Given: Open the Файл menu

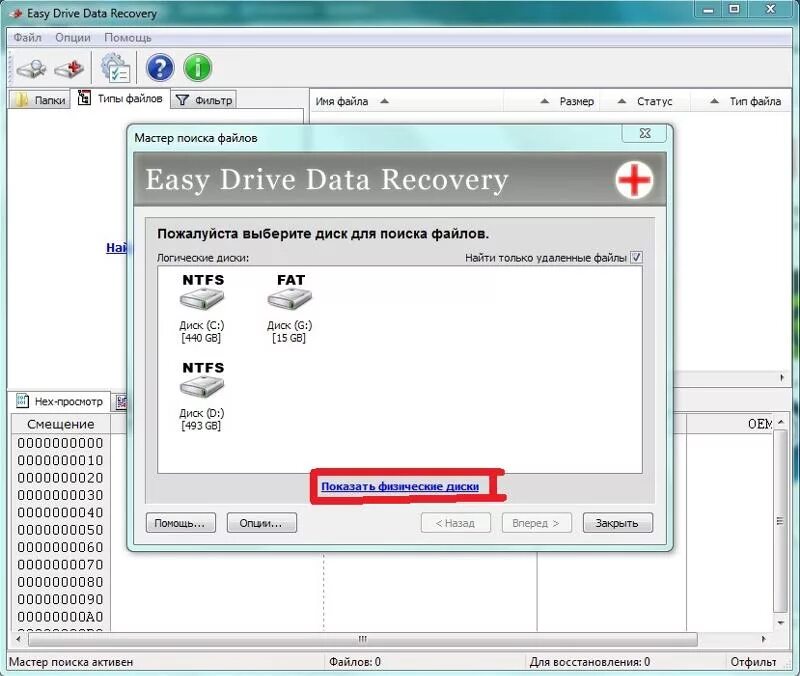Looking at the screenshot, I should point(27,38).
